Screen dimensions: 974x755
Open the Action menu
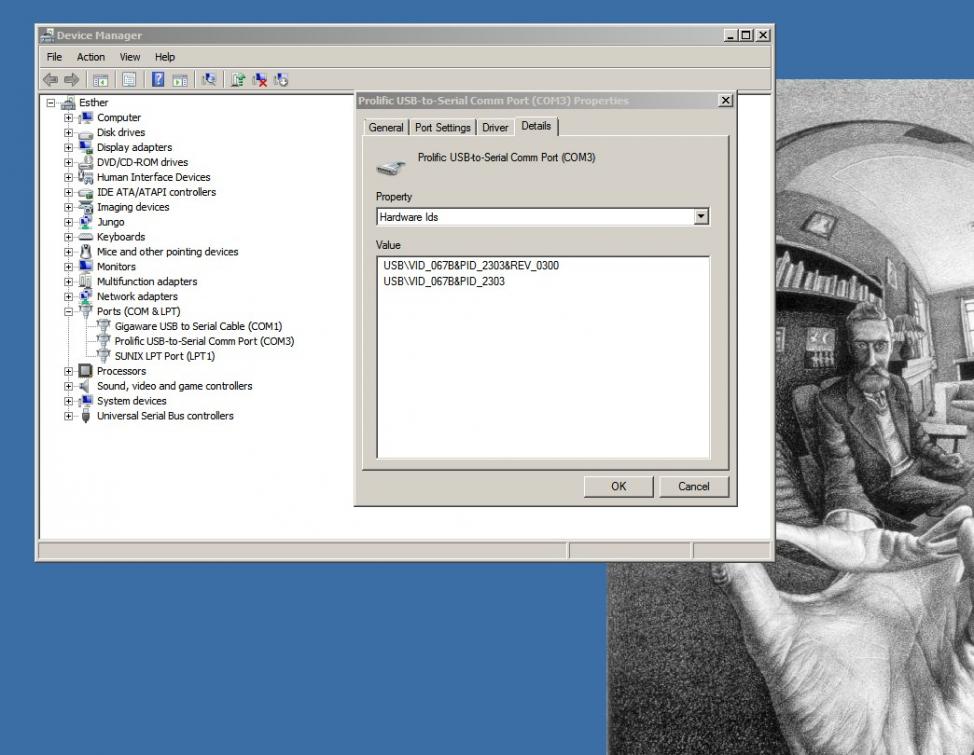(91, 57)
